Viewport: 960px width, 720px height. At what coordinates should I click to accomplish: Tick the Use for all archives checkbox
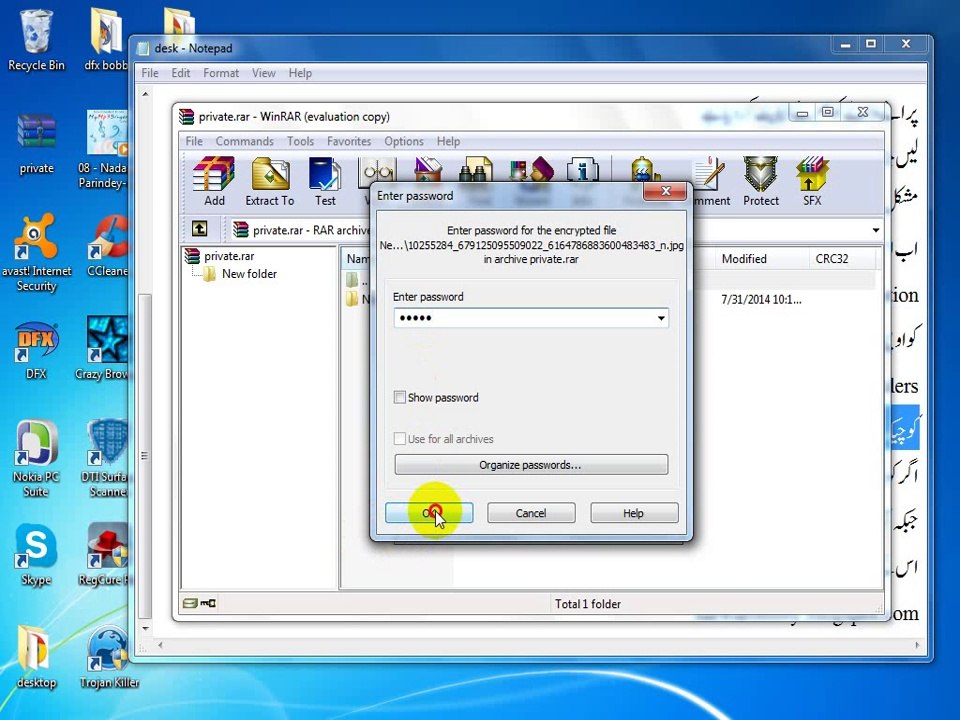coord(399,438)
